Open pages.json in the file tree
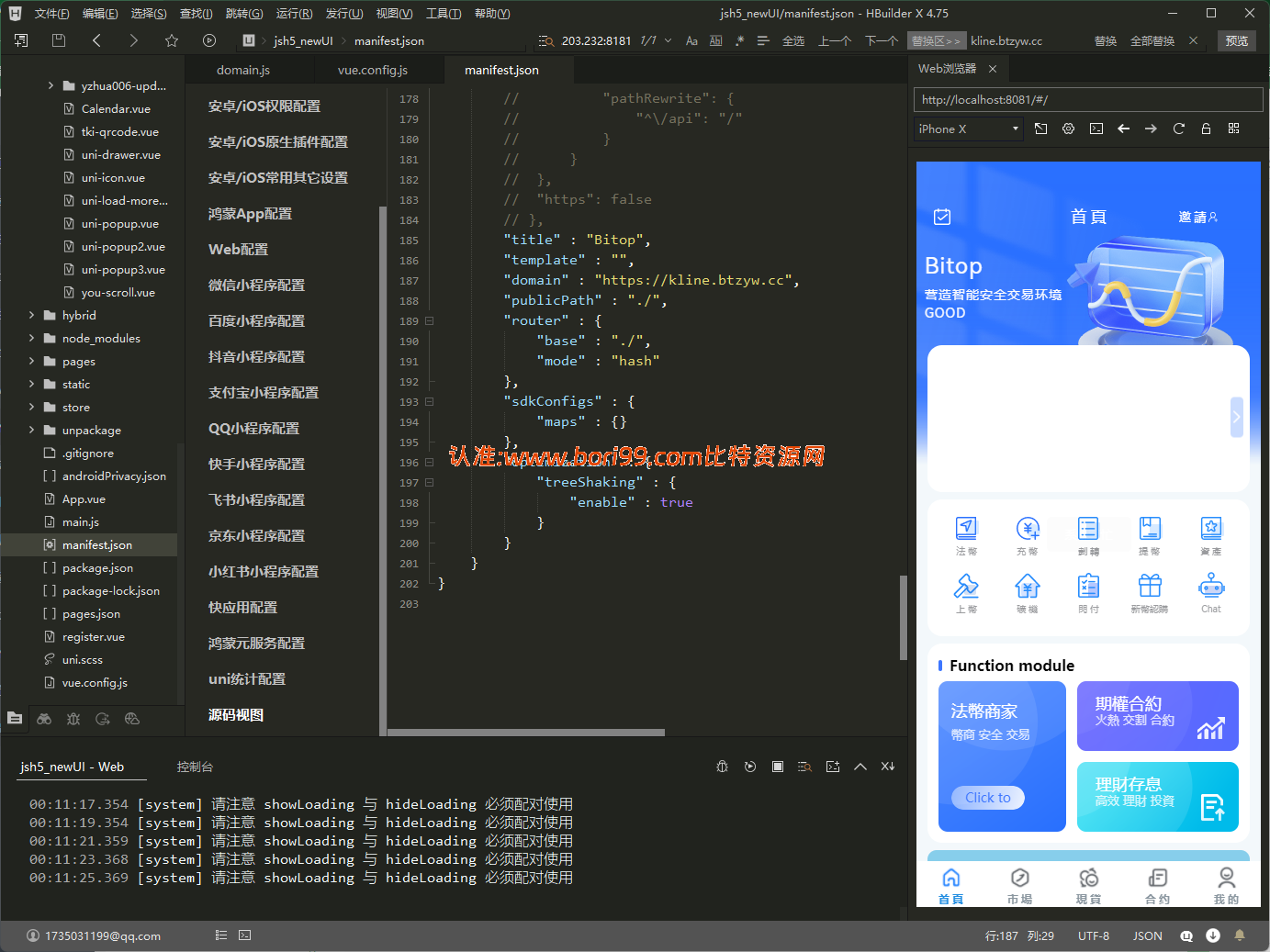1270x952 pixels. (91, 613)
